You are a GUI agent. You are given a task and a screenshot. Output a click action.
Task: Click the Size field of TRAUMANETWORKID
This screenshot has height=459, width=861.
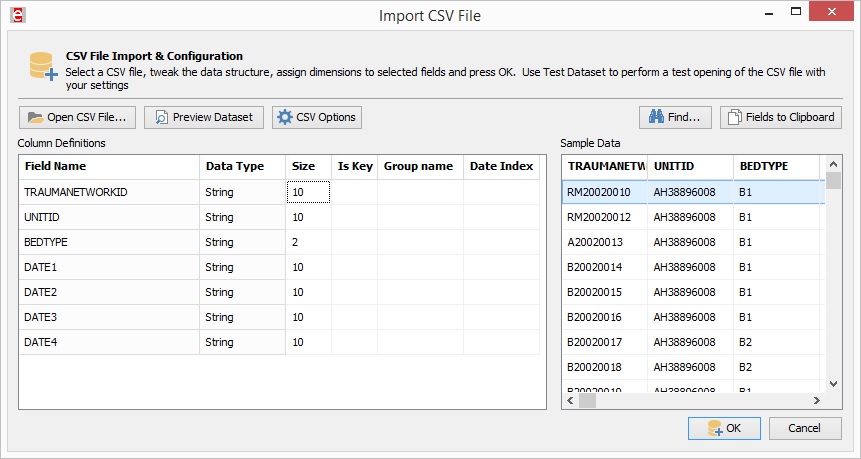pyautogui.click(x=308, y=191)
